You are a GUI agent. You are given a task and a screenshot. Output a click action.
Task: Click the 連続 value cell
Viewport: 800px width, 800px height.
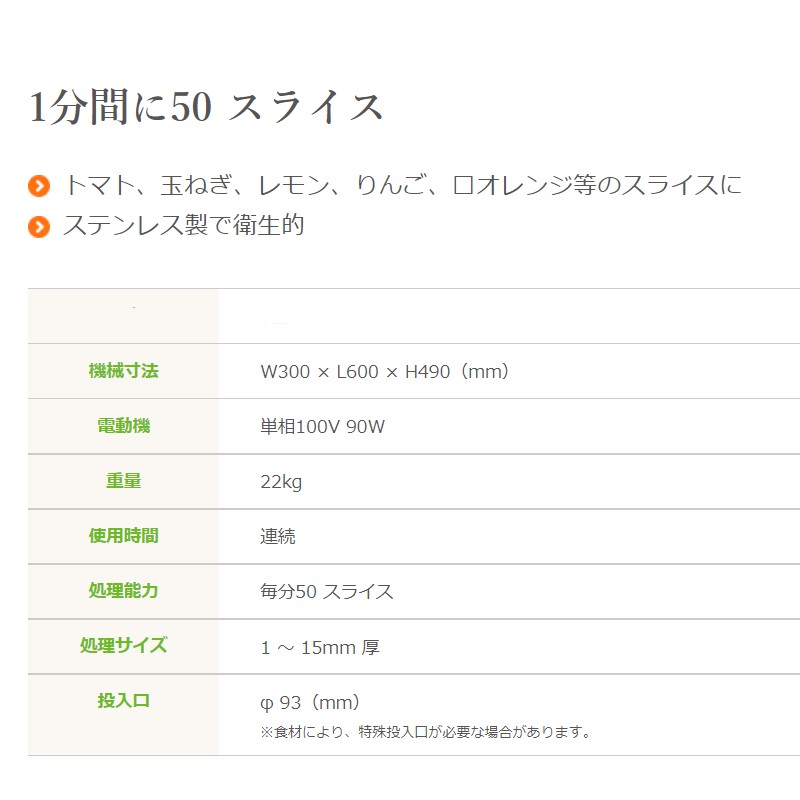click(x=278, y=536)
